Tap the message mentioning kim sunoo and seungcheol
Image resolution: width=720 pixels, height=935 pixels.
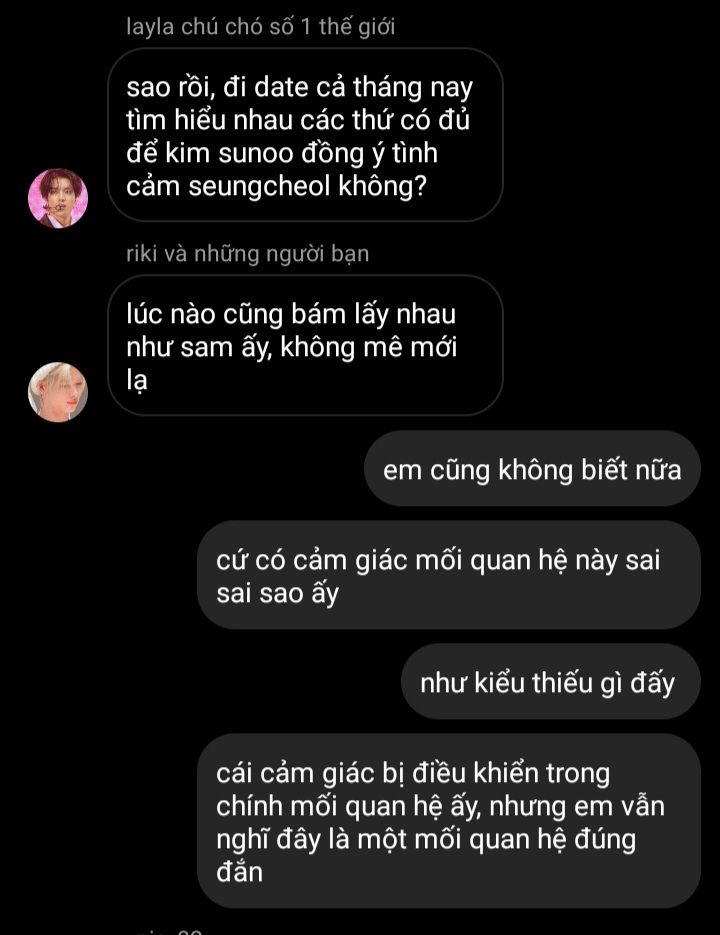click(x=305, y=135)
